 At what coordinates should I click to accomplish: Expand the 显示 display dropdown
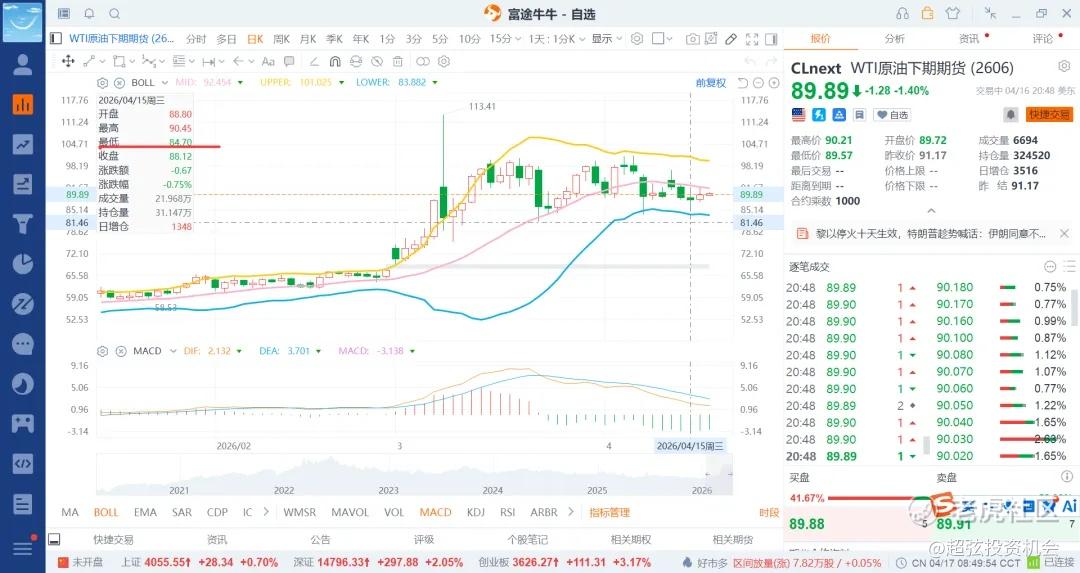[606, 39]
